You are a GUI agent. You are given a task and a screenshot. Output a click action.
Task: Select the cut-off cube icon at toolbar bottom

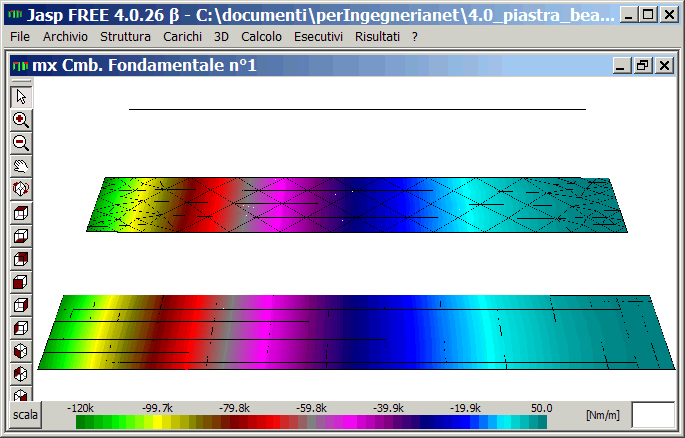pos(21,393)
